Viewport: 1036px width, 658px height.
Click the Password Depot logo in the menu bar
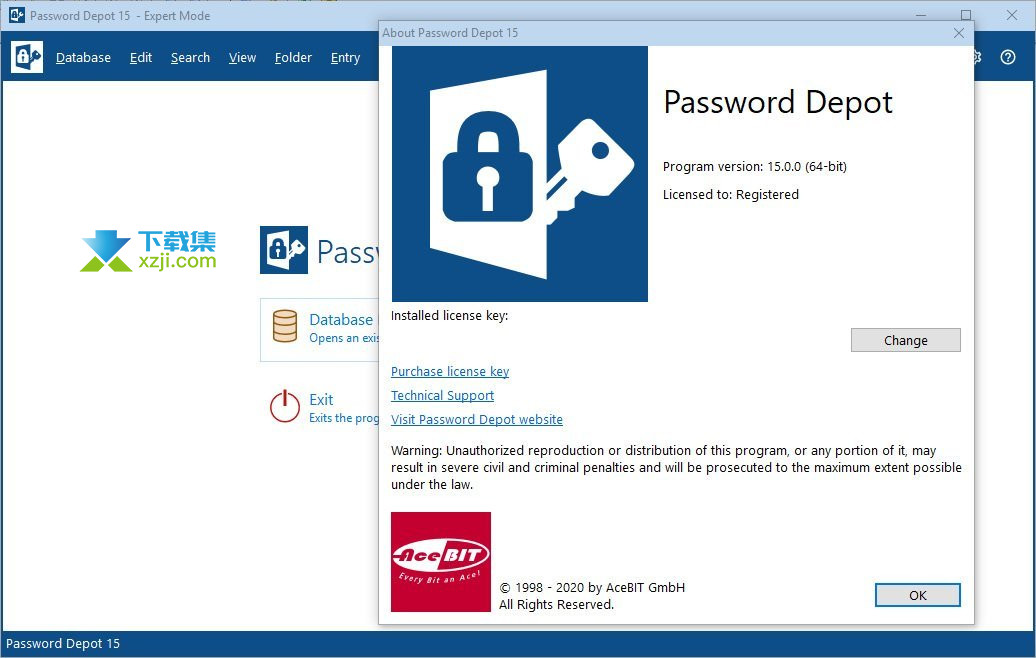(27, 57)
